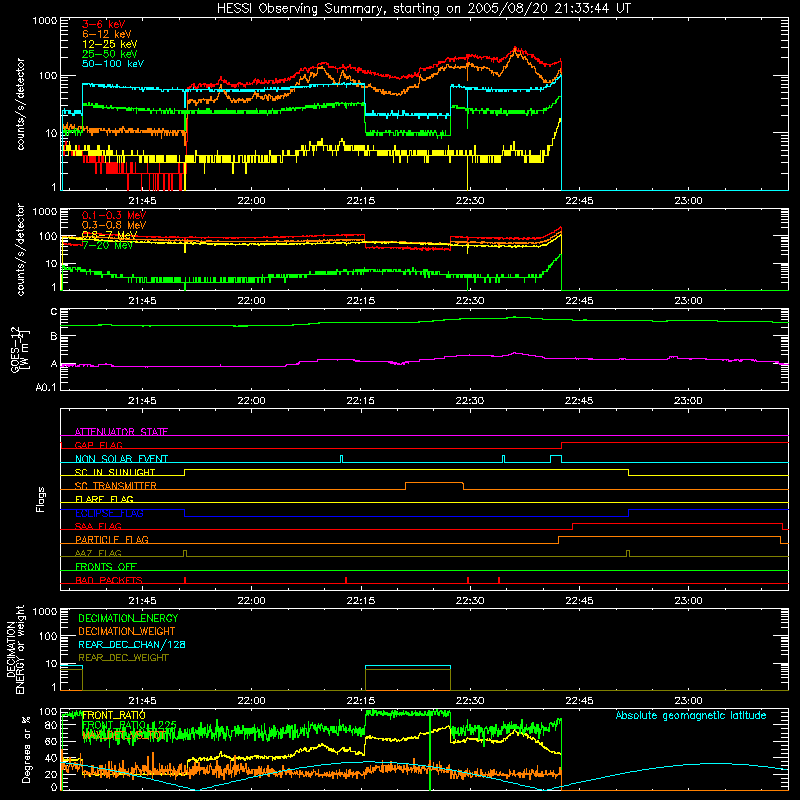Click the 7-20 MeV legend entry

[107, 245]
